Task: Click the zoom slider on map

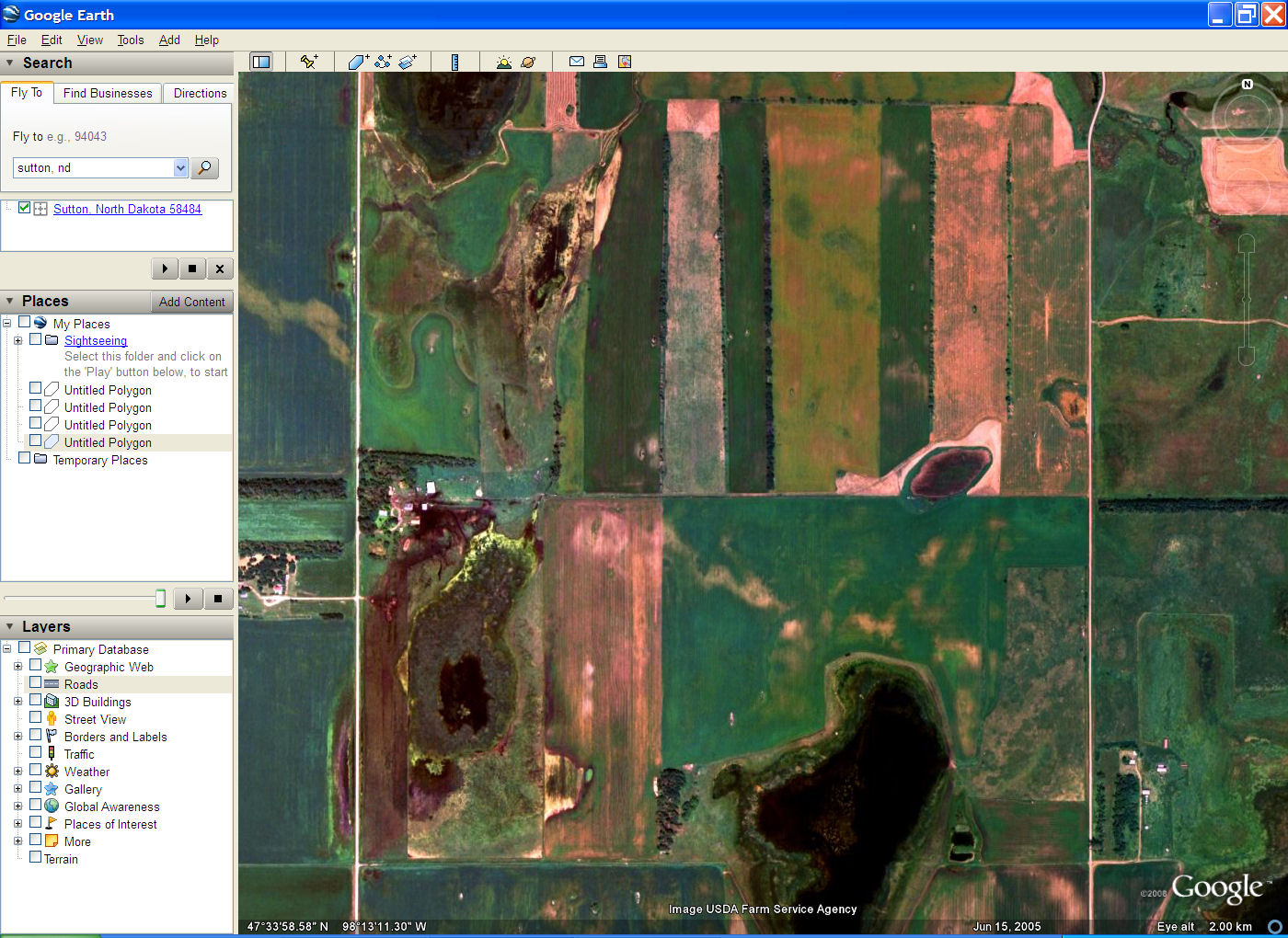Action: [1247, 299]
